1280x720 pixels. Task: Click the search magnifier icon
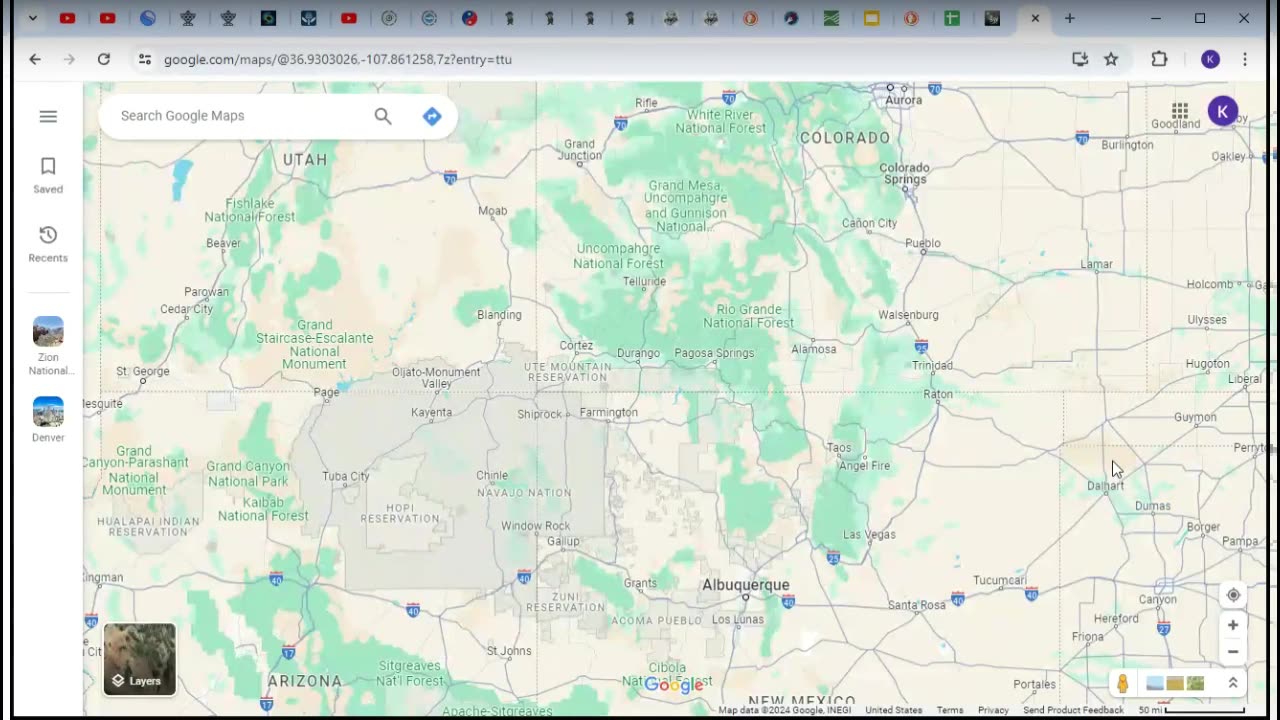click(383, 116)
